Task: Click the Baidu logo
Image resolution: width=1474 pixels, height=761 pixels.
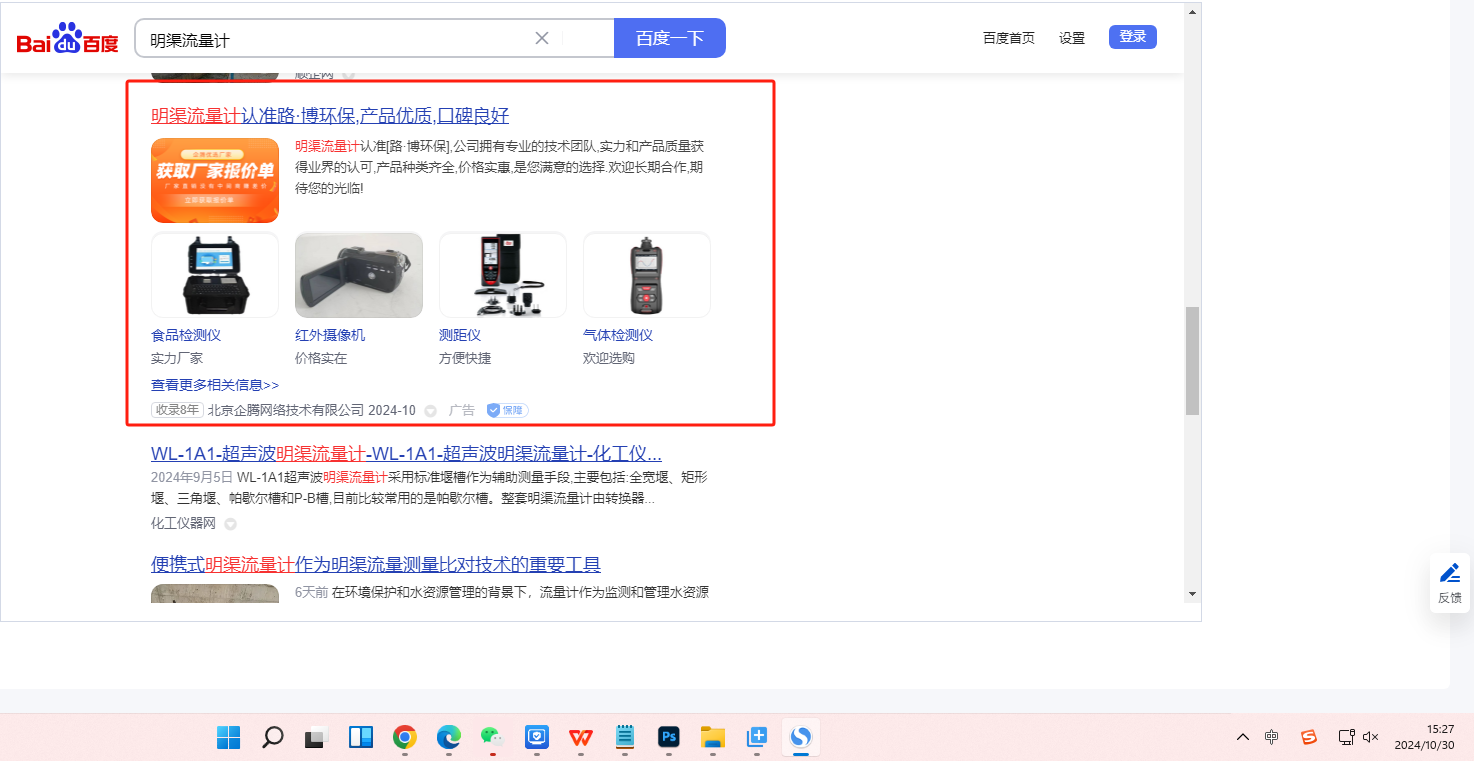Action: (x=68, y=39)
